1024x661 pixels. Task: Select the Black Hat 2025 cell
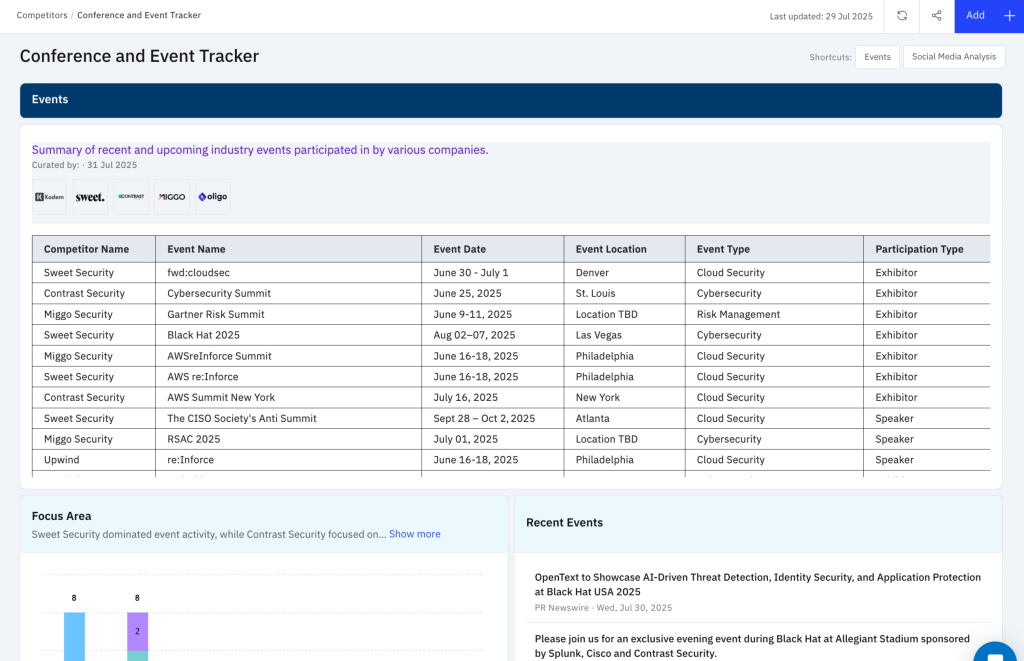pyautogui.click(x=289, y=335)
